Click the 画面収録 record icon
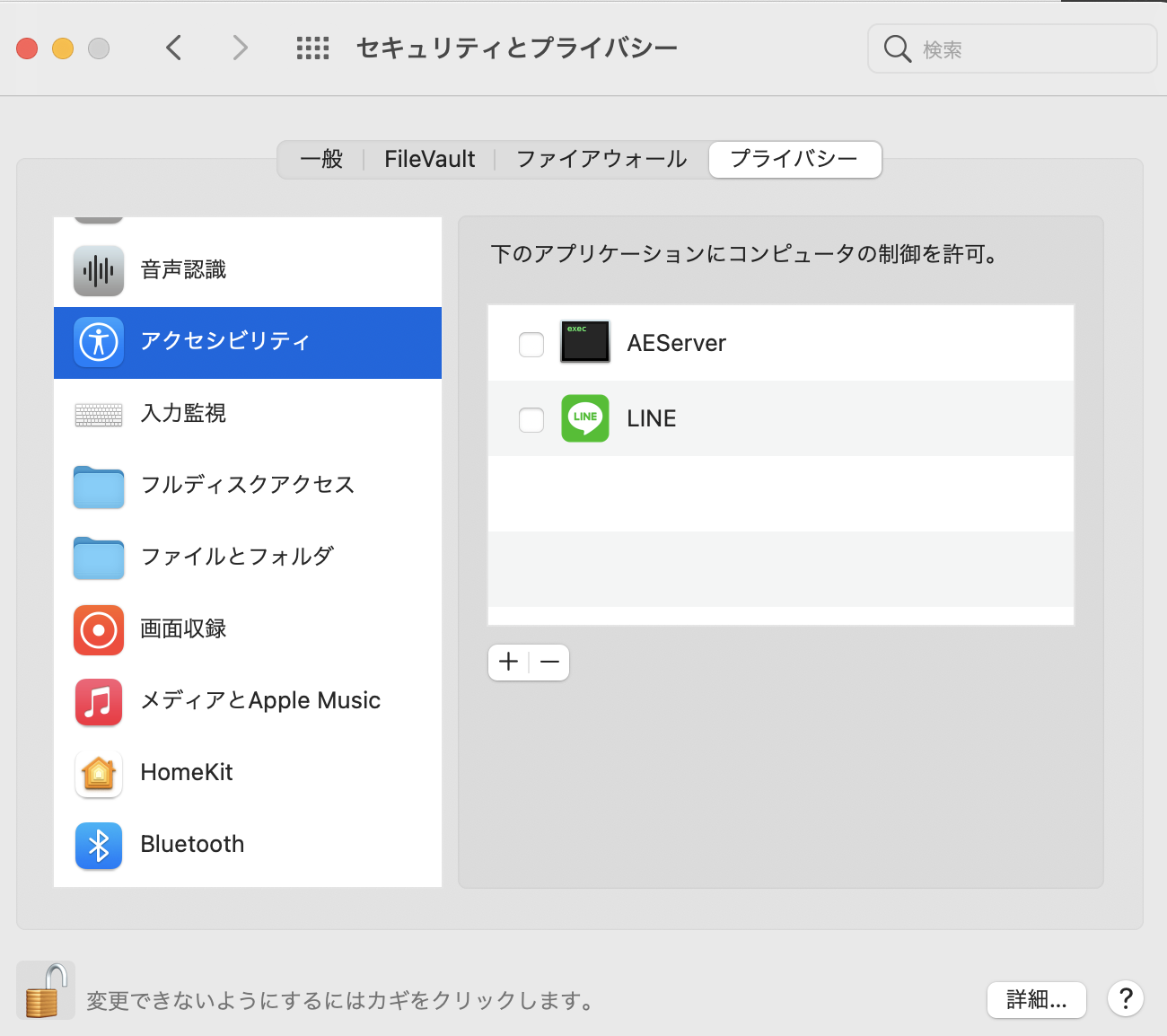Screen dimensions: 1167x1036 click(x=99, y=629)
